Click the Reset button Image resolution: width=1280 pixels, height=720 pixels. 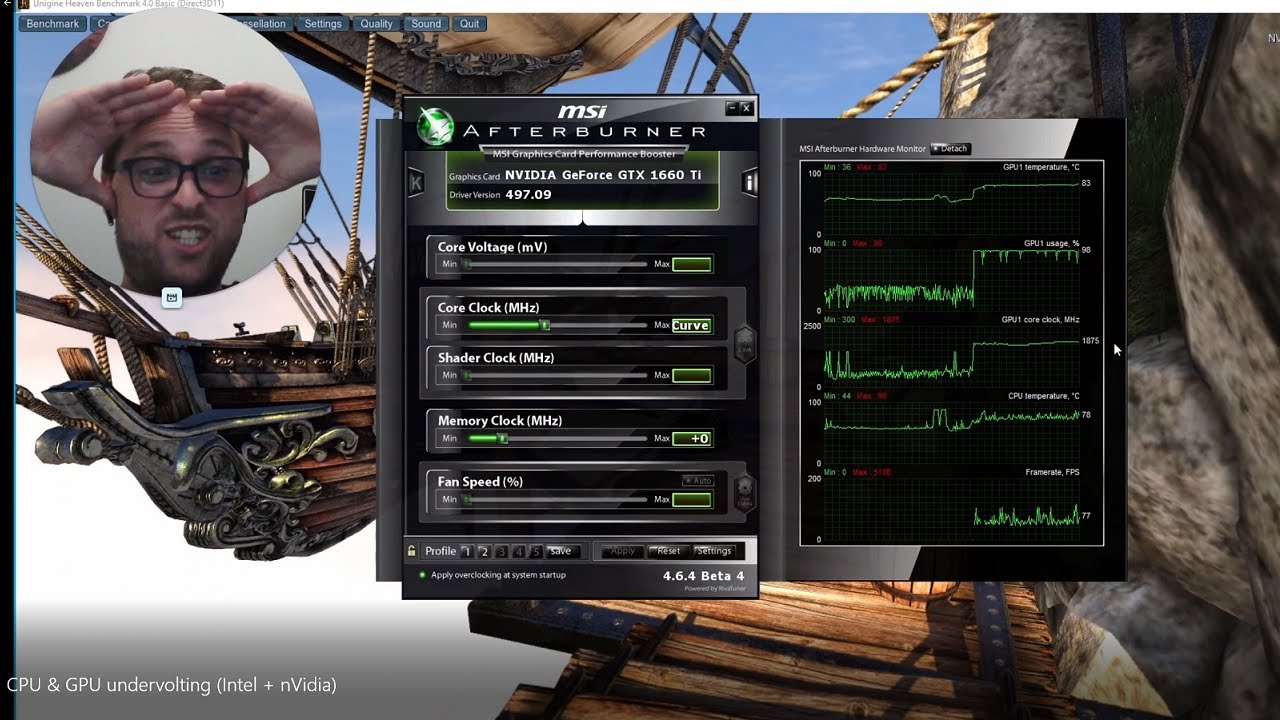(668, 551)
